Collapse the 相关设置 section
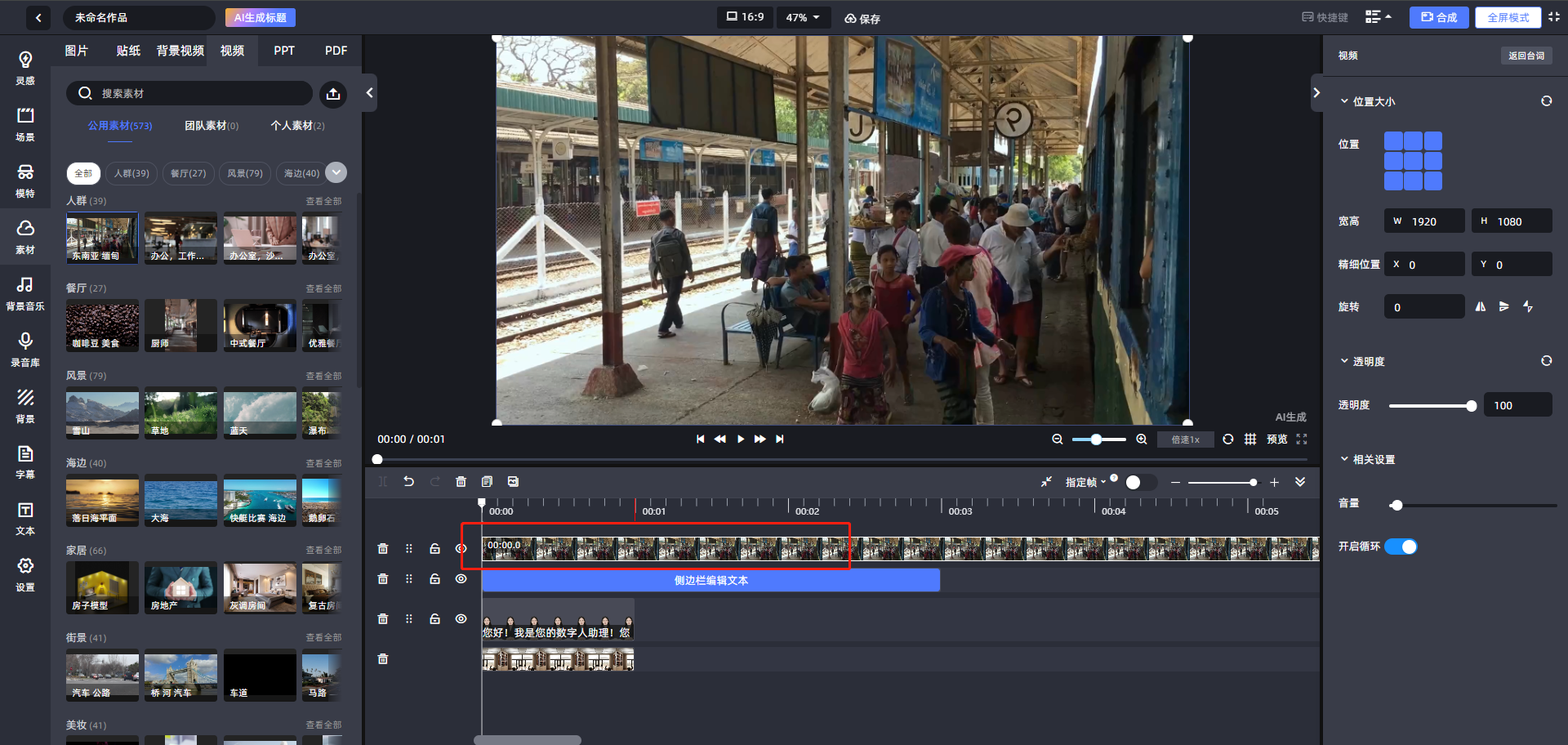Viewport: 1568px width, 745px height. 1344,459
